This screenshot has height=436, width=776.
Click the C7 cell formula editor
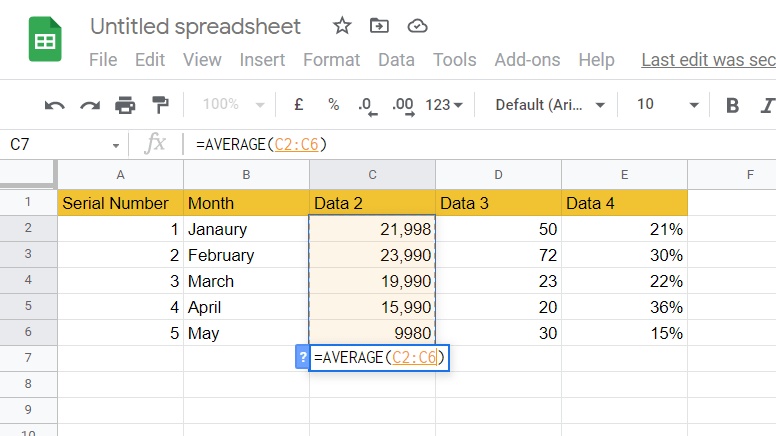point(379,357)
